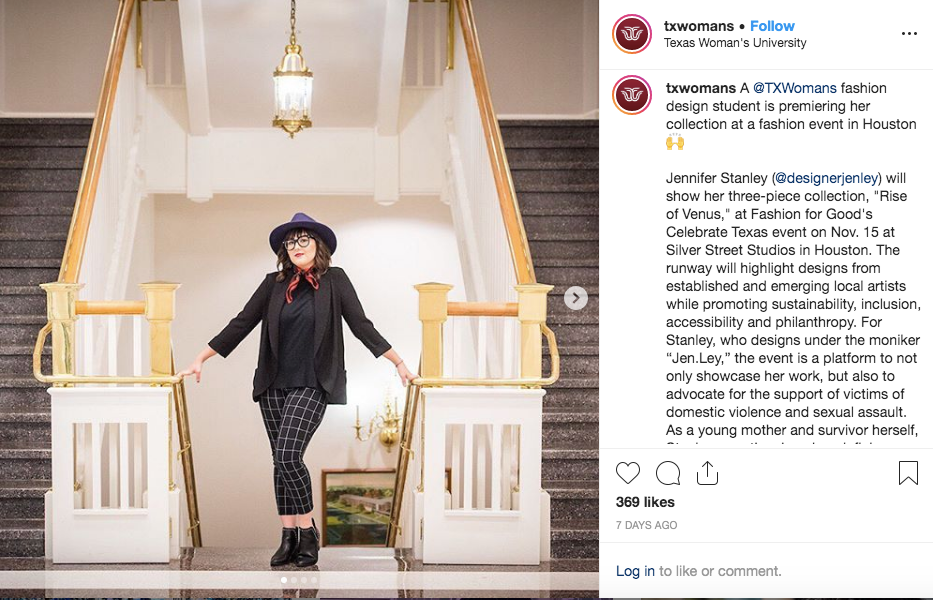The image size is (933, 600).
Task: Open the comment bubble icon
Action: 668,473
